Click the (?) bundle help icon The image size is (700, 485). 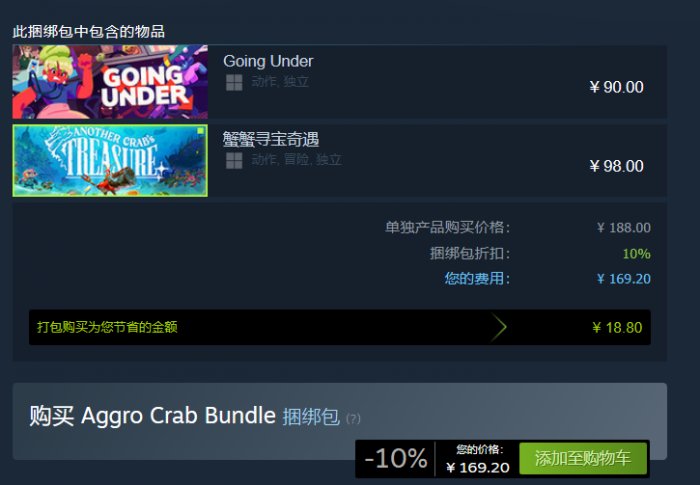(x=353, y=419)
